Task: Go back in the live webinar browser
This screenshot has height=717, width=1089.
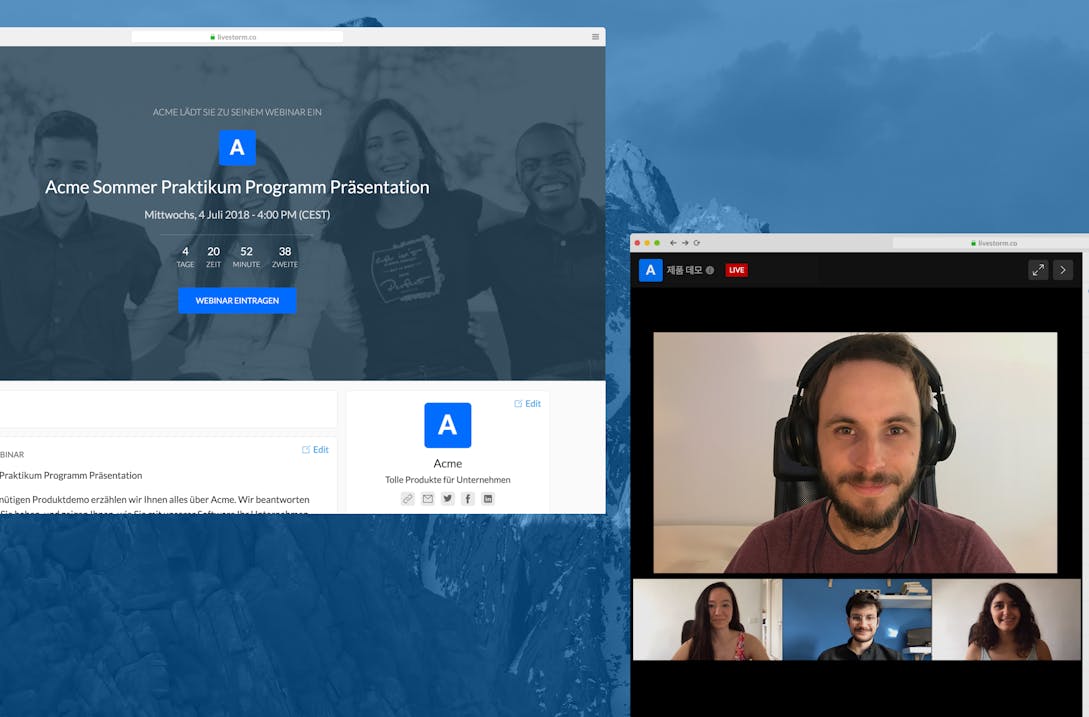Action: pos(673,243)
